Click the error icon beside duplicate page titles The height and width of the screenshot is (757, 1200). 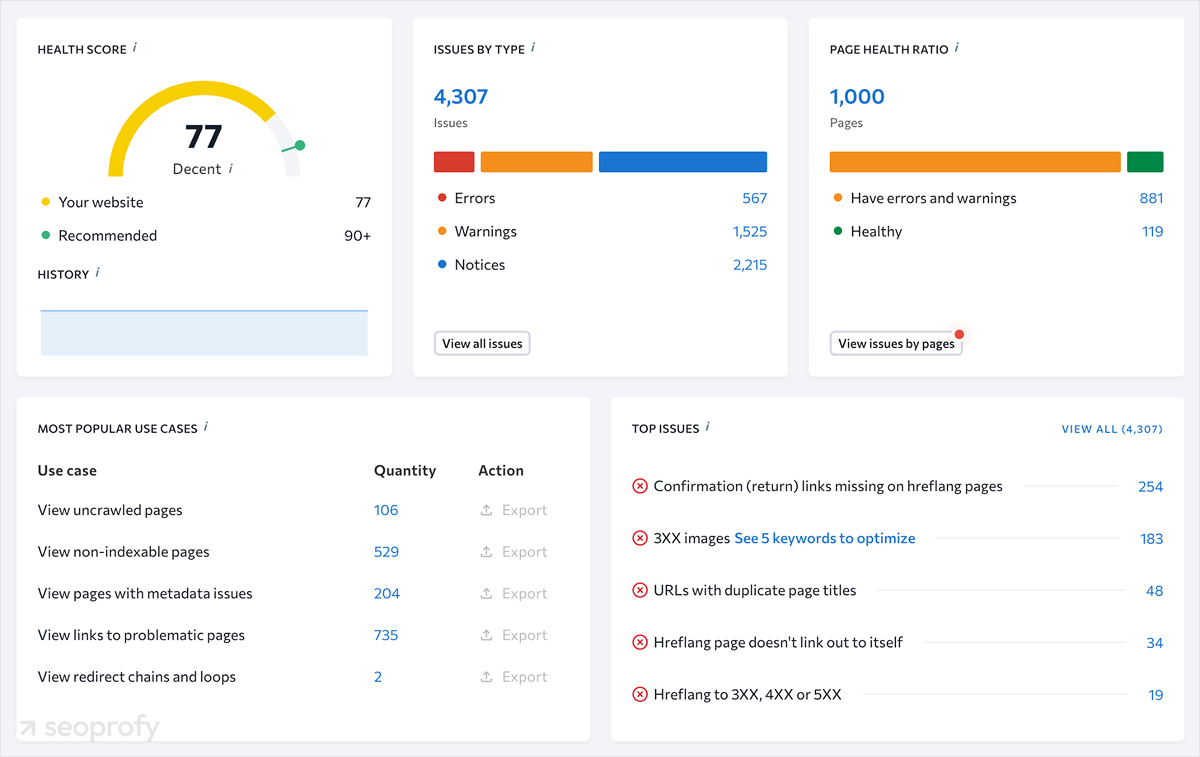click(640, 590)
